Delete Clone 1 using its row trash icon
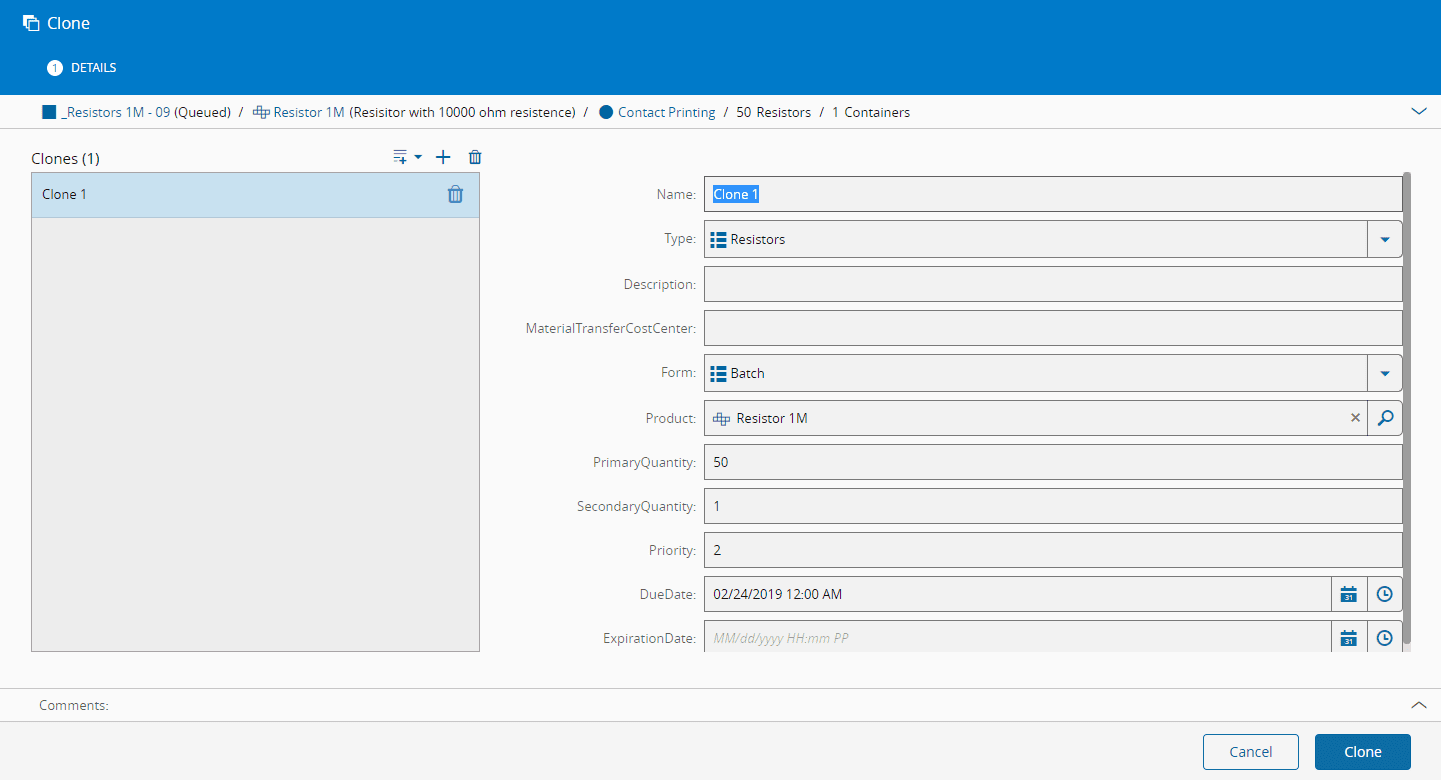Screen dimensions: 1441x780 tap(455, 195)
